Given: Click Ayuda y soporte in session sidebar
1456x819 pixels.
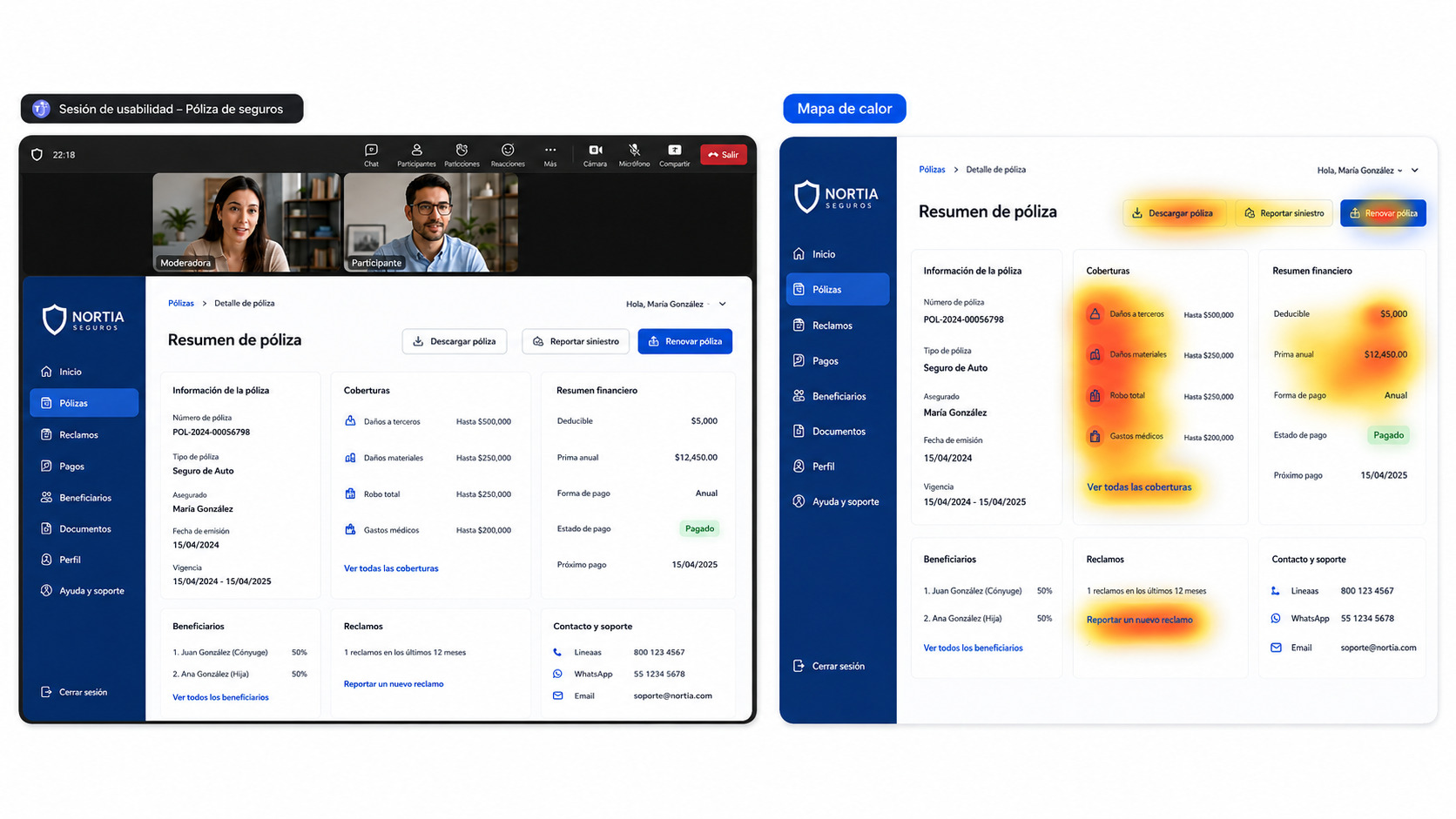Looking at the screenshot, I should [84, 590].
